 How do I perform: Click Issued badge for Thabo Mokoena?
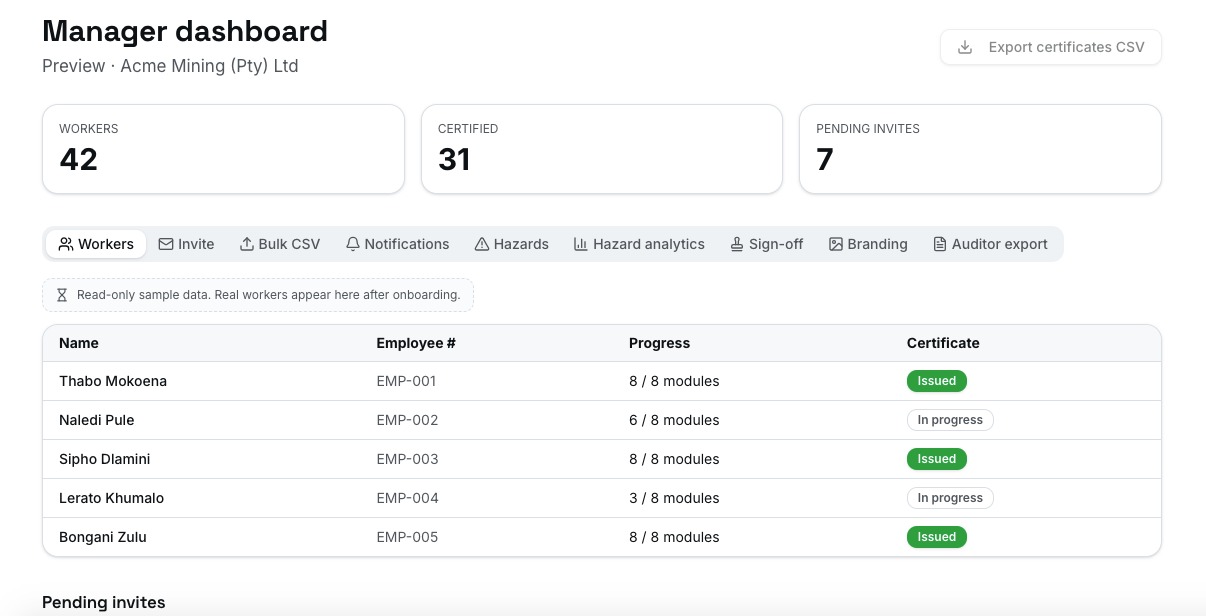(x=937, y=381)
